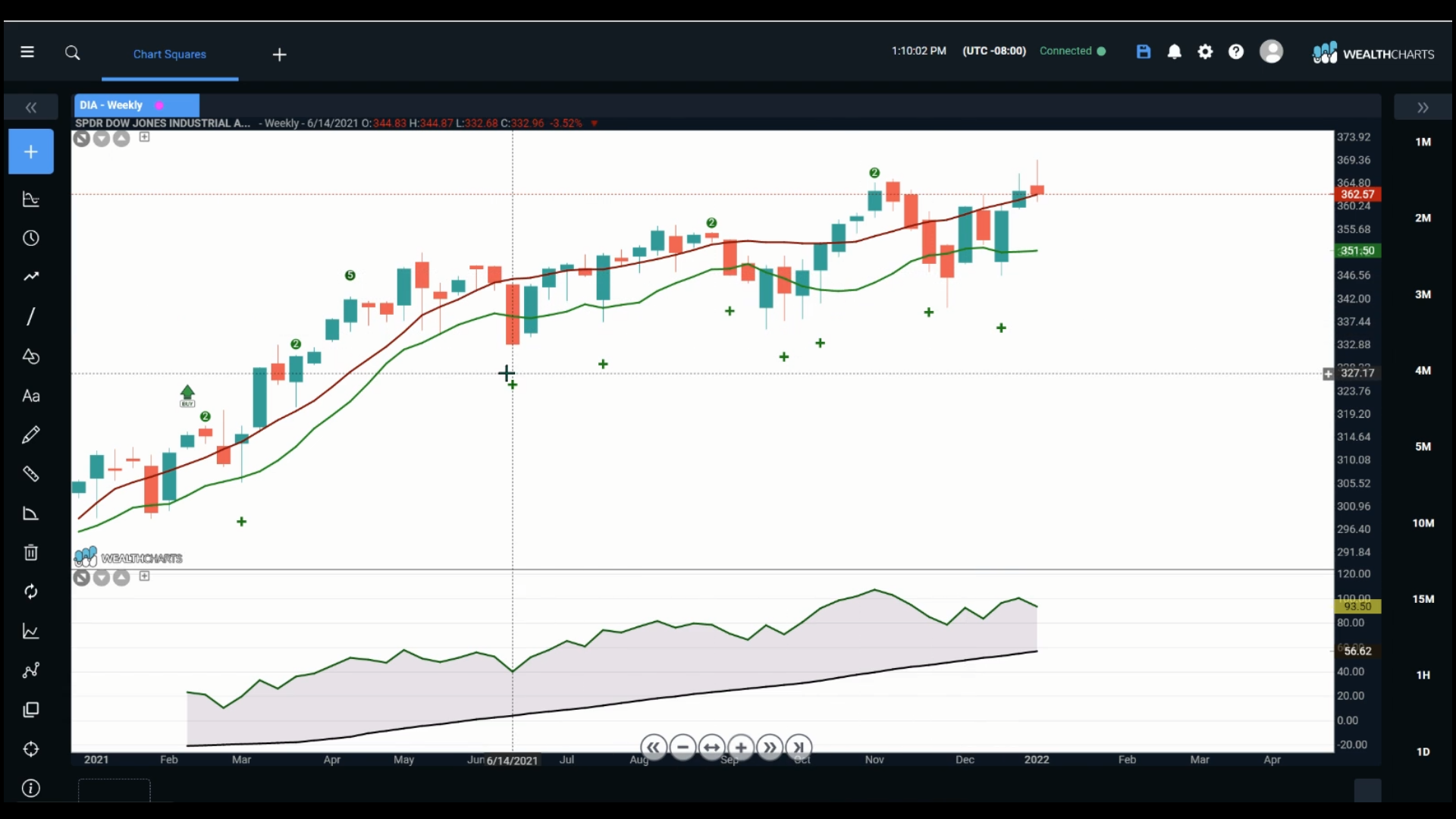Open the settings gear

coord(1205,52)
